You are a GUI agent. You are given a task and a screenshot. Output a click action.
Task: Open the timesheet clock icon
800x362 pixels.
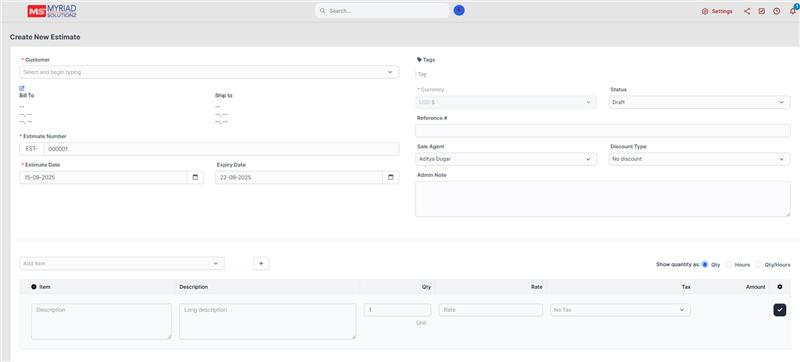pos(777,11)
